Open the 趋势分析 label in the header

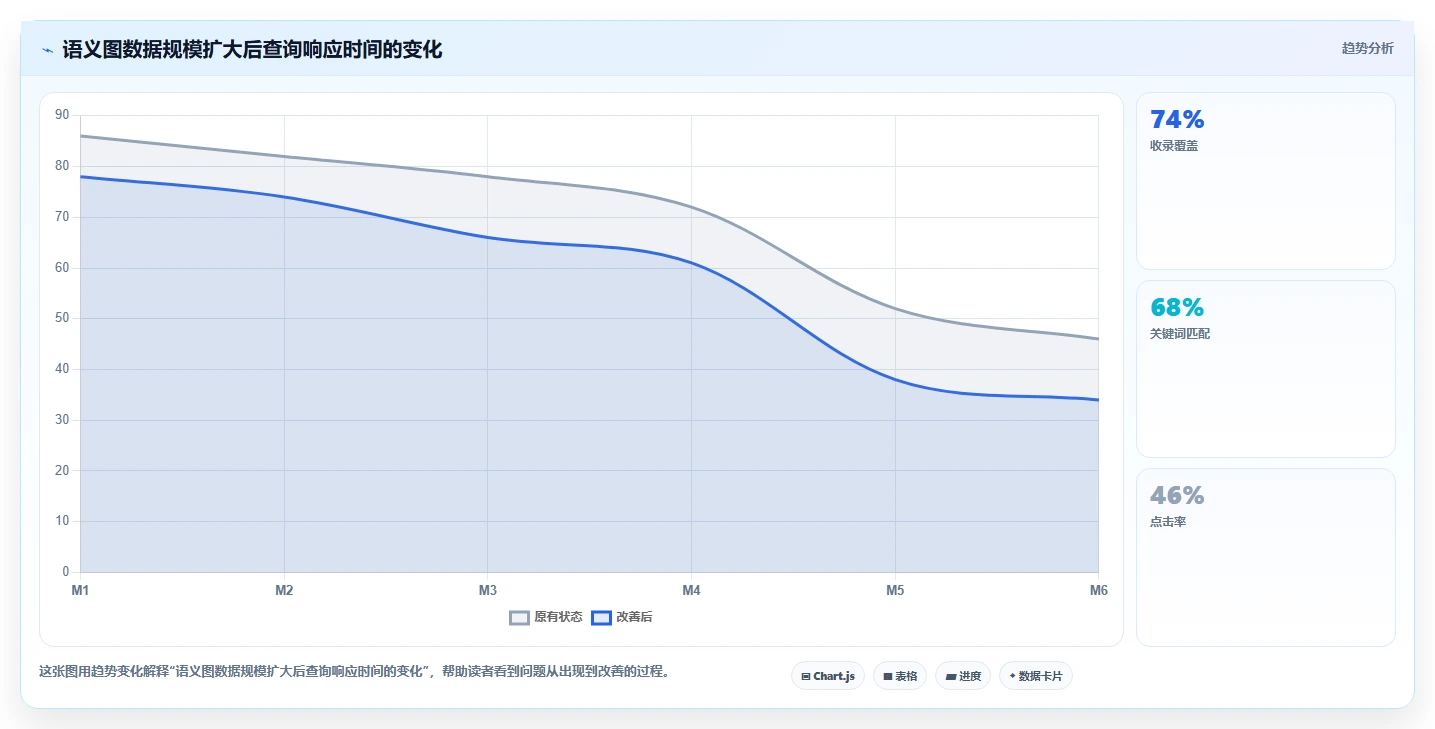pyautogui.click(x=1367, y=48)
